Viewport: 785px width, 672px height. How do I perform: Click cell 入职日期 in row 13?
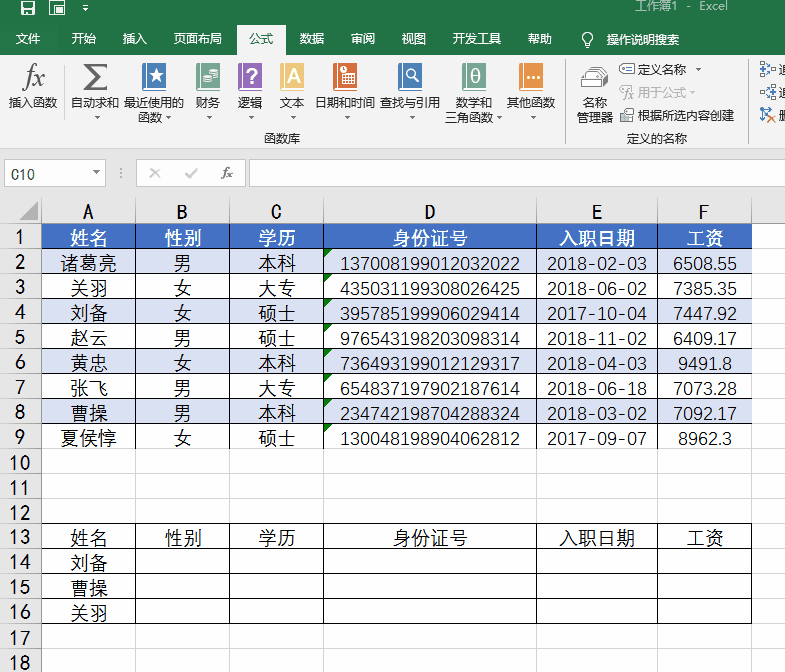click(597, 537)
